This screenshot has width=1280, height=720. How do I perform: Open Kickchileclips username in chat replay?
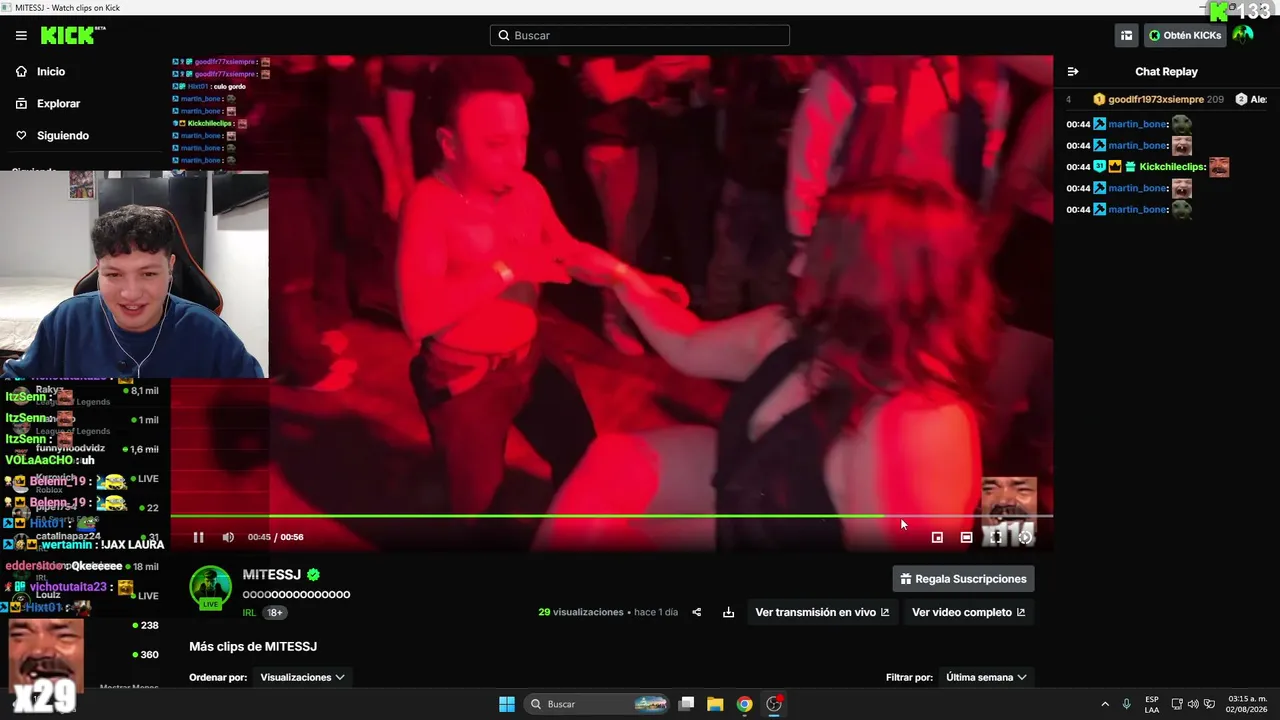pos(1171,167)
